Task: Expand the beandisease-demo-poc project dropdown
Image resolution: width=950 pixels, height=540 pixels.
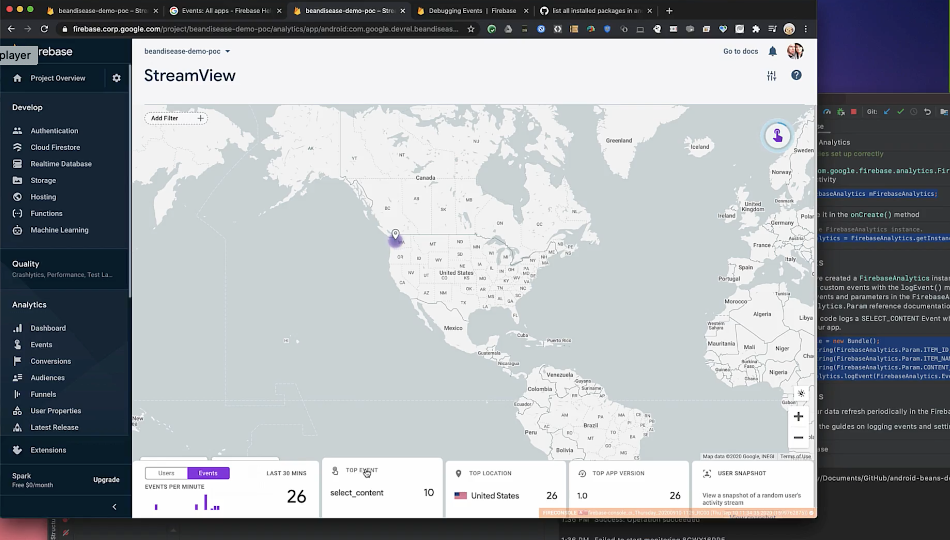Action: pos(187,51)
